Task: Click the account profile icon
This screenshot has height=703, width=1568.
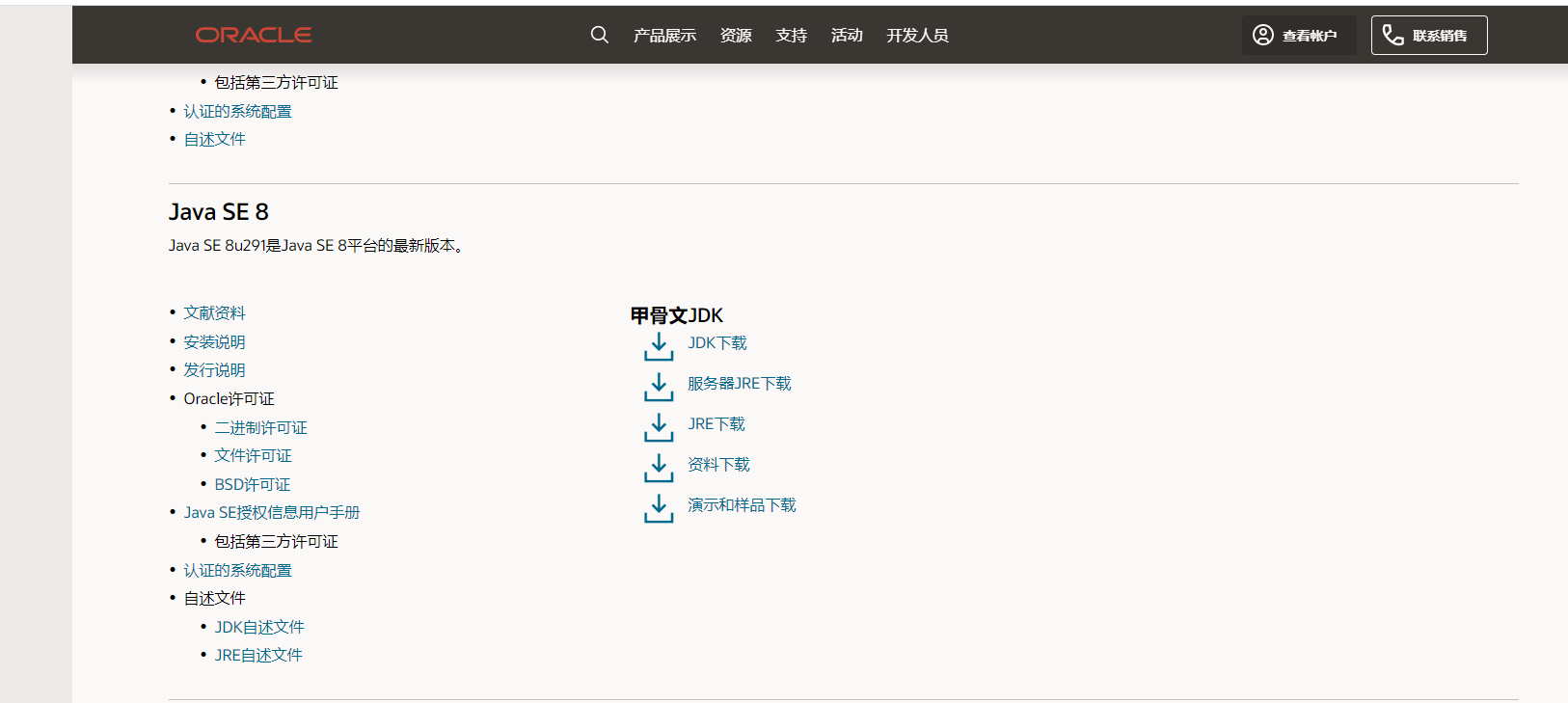Action: coord(1263,35)
